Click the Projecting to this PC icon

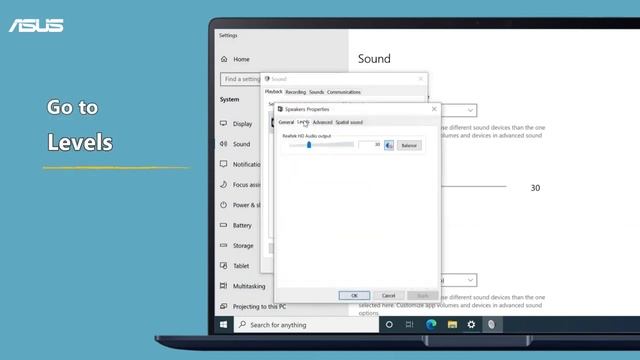[x=223, y=306]
